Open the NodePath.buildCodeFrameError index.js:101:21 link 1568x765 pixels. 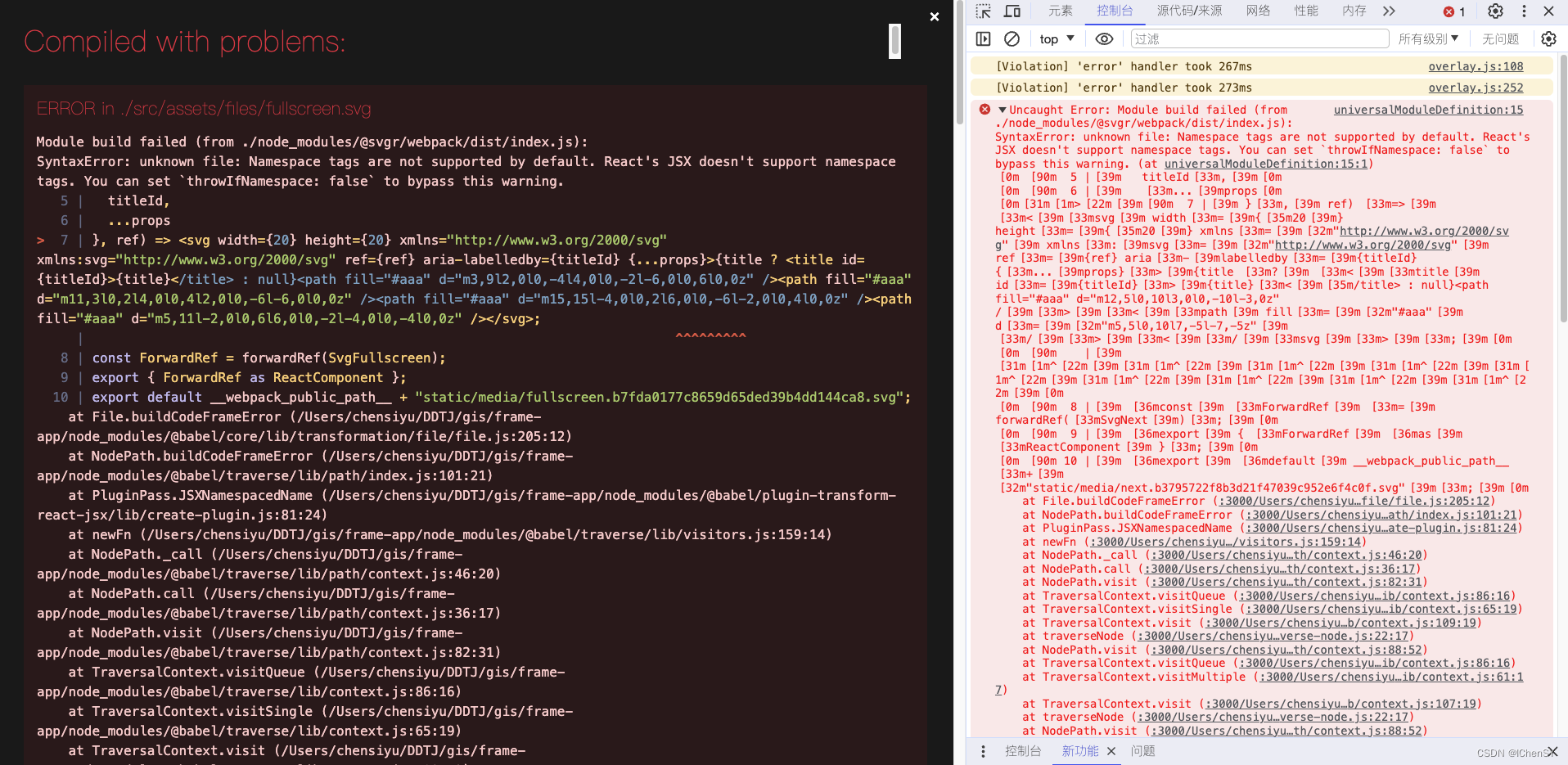pyautogui.click(x=1381, y=515)
